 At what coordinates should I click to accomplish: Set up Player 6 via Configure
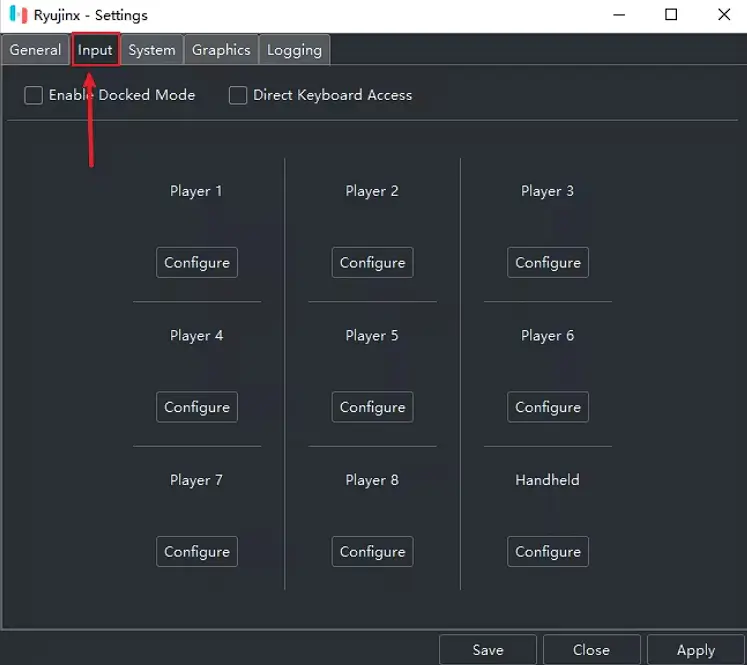pyautogui.click(x=548, y=407)
